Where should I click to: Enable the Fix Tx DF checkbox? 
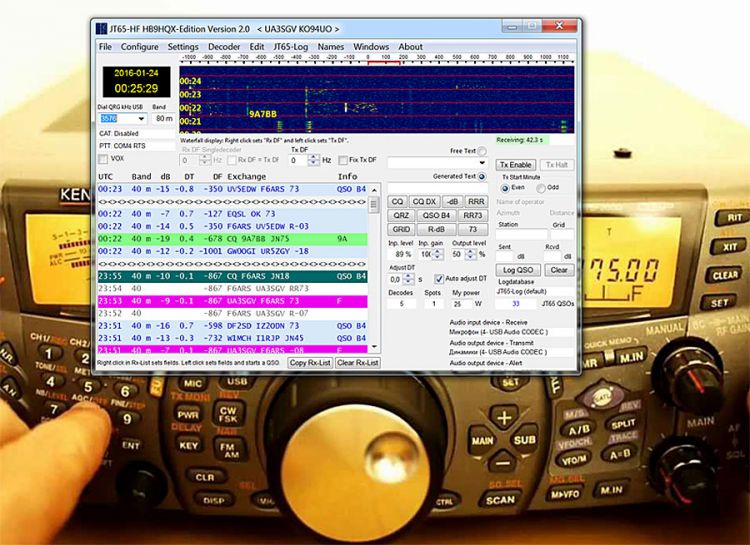[342, 160]
